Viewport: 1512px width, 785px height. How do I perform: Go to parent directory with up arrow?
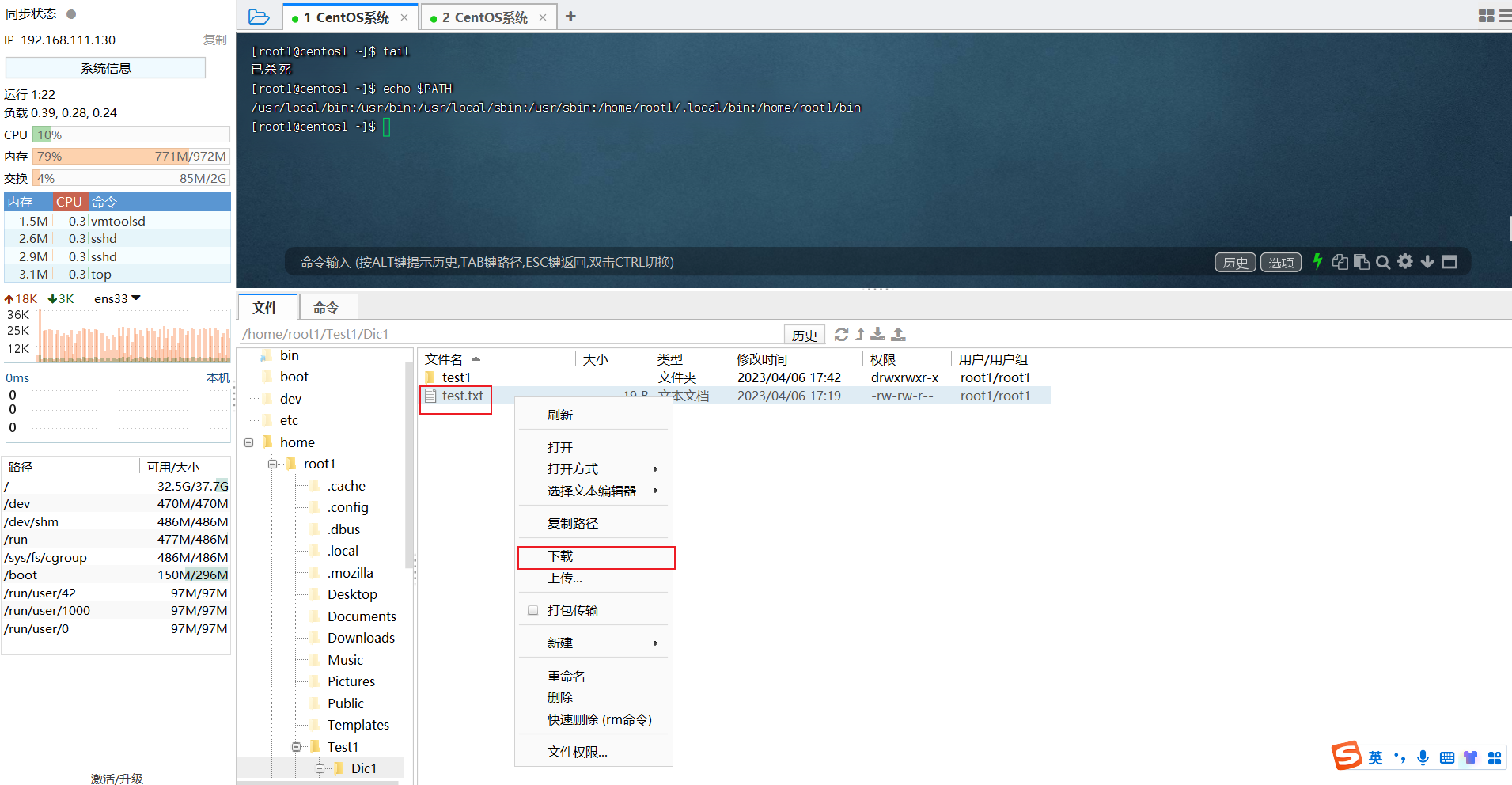860,335
